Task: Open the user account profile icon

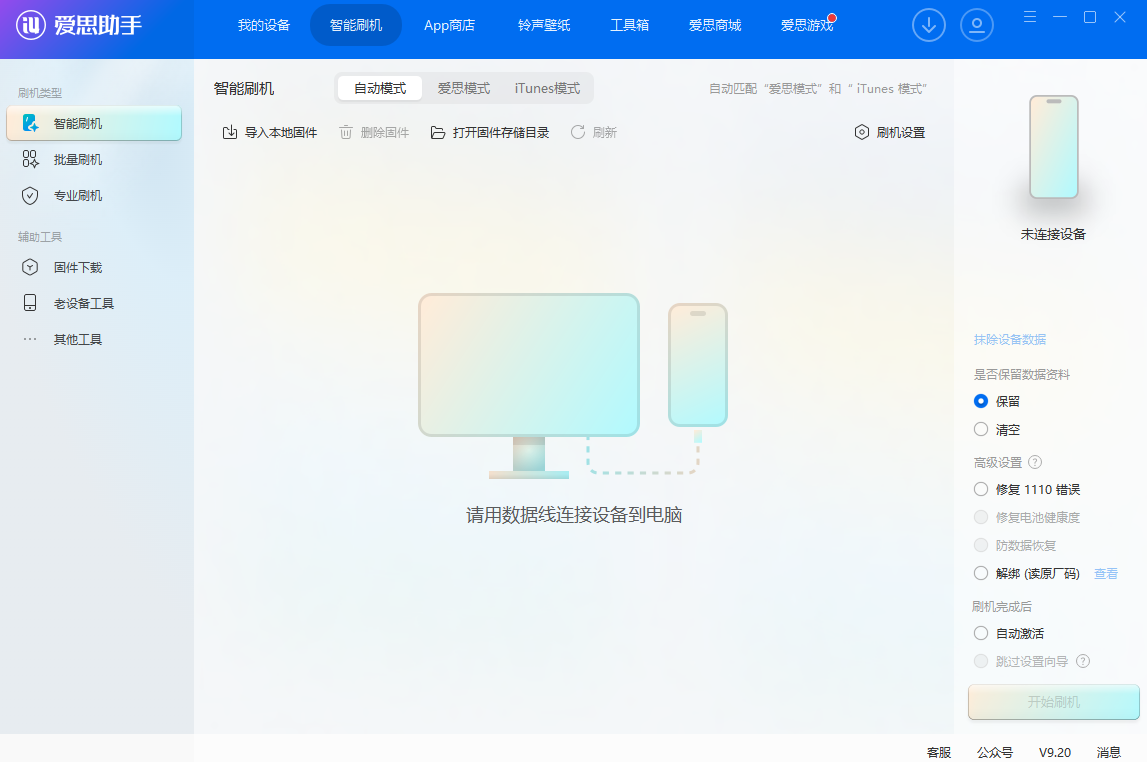Action: (977, 26)
